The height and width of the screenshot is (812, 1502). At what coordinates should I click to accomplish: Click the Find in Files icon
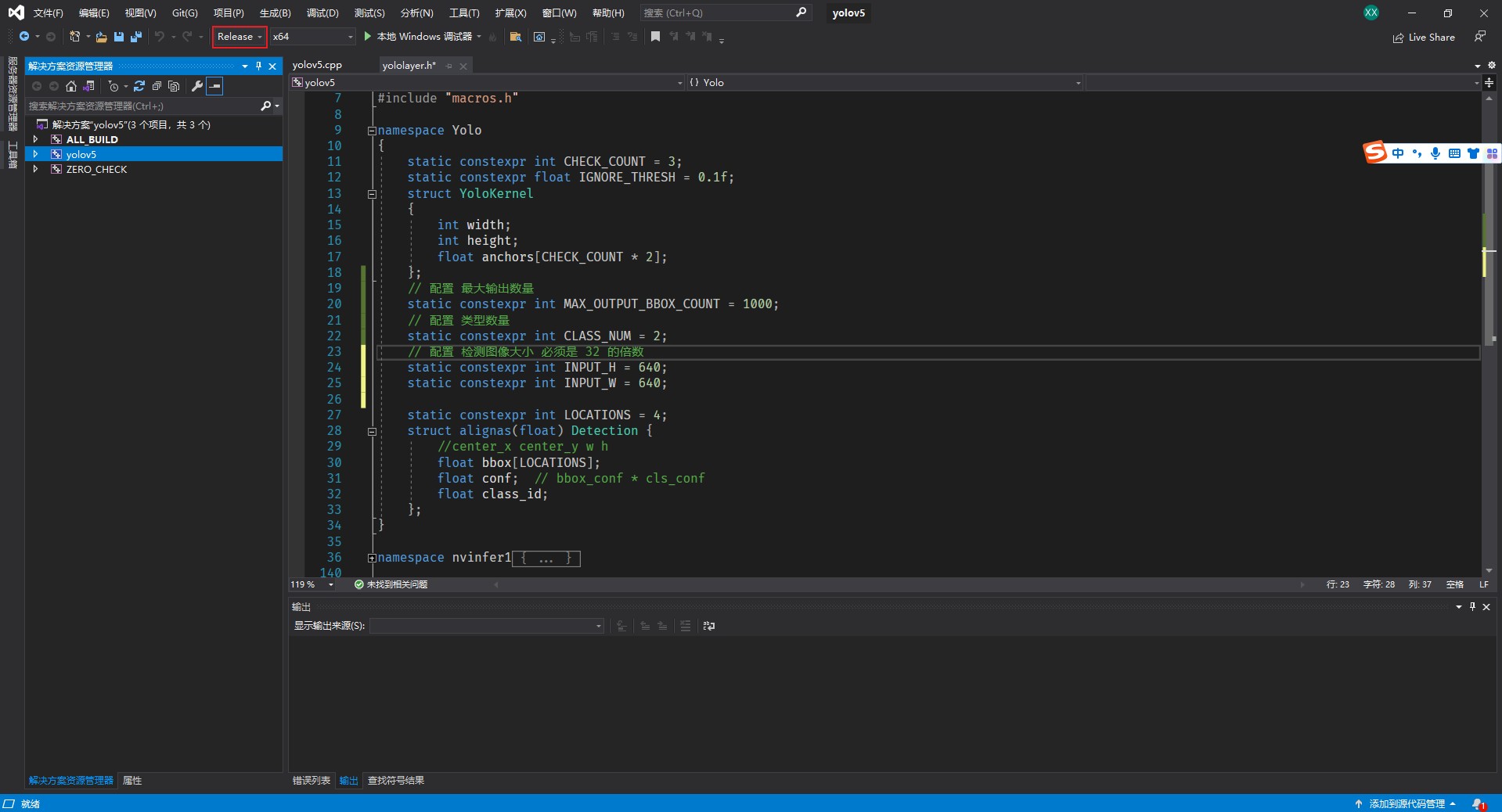(x=515, y=37)
